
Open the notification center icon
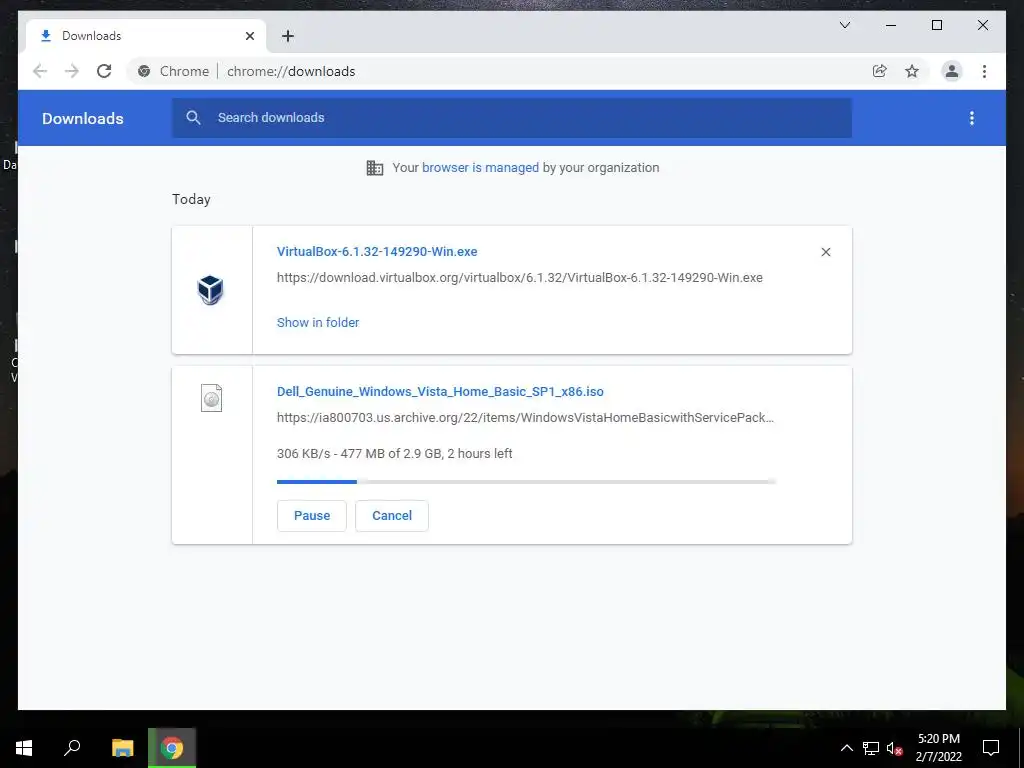[x=991, y=748]
